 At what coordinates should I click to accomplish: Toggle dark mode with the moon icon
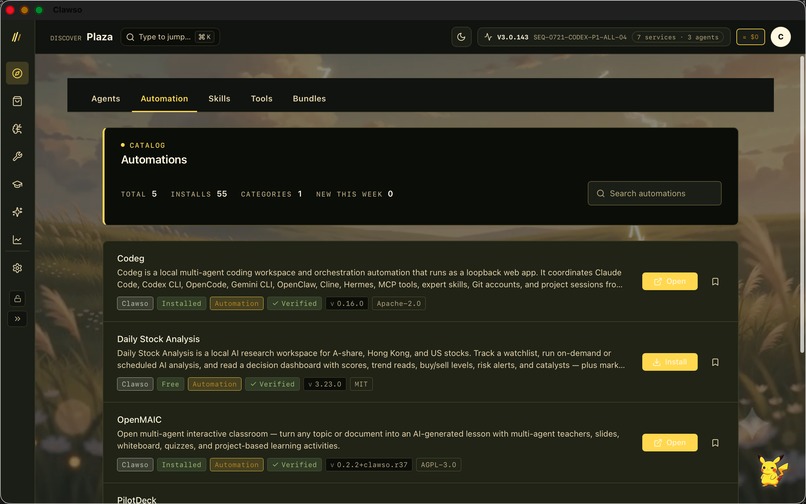[461, 37]
